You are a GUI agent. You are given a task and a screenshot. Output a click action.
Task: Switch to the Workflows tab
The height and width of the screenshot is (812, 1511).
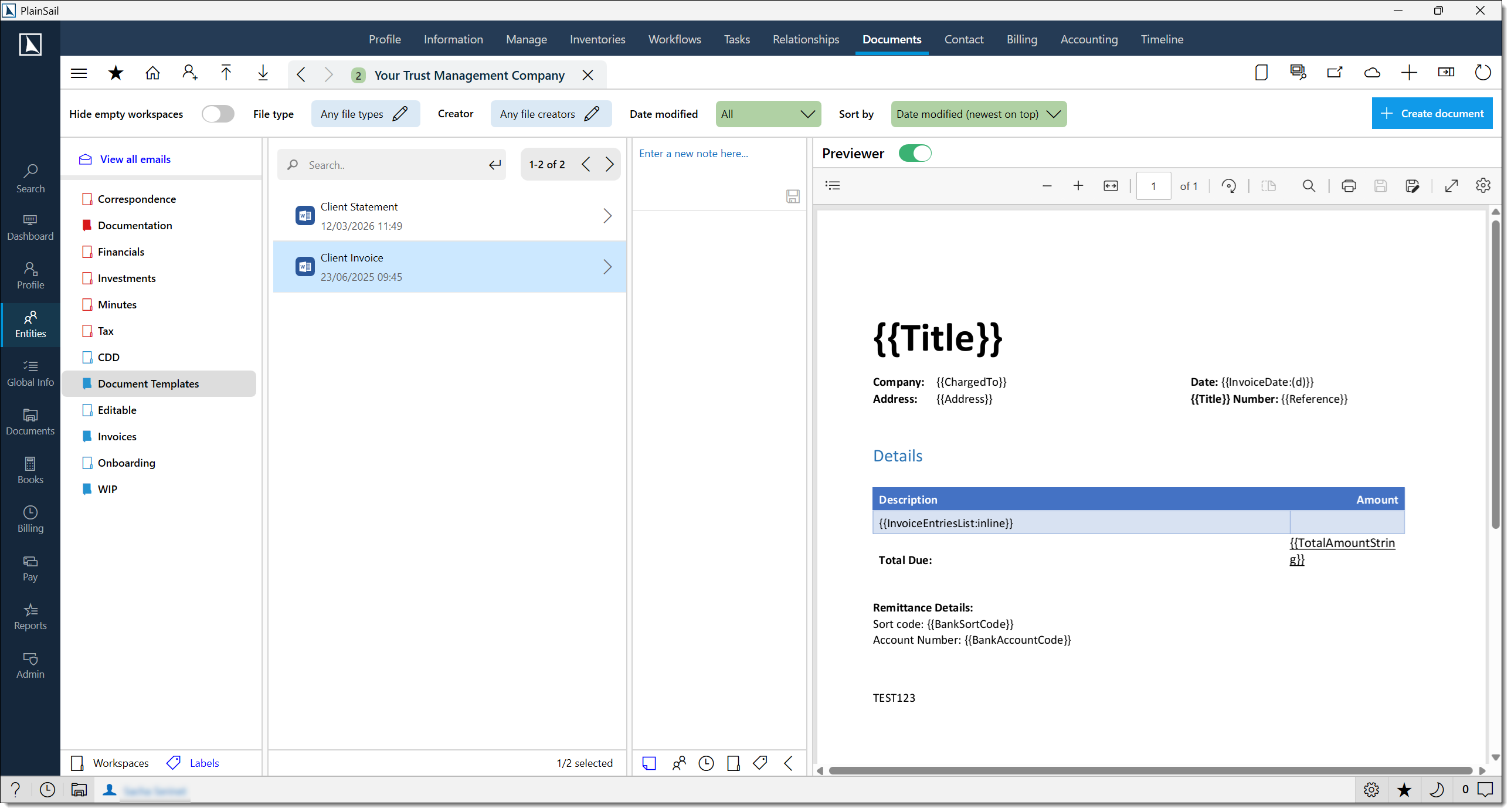point(674,39)
